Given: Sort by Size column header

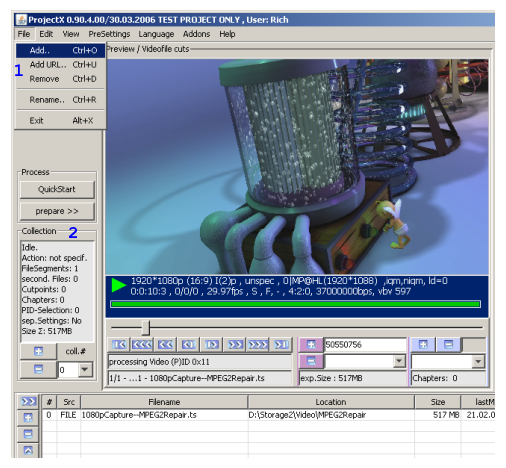Looking at the screenshot, I should click(438, 402).
